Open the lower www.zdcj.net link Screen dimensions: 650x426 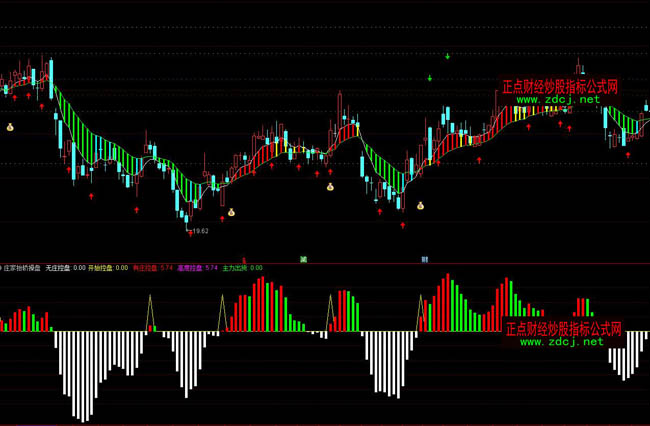tap(561, 342)
